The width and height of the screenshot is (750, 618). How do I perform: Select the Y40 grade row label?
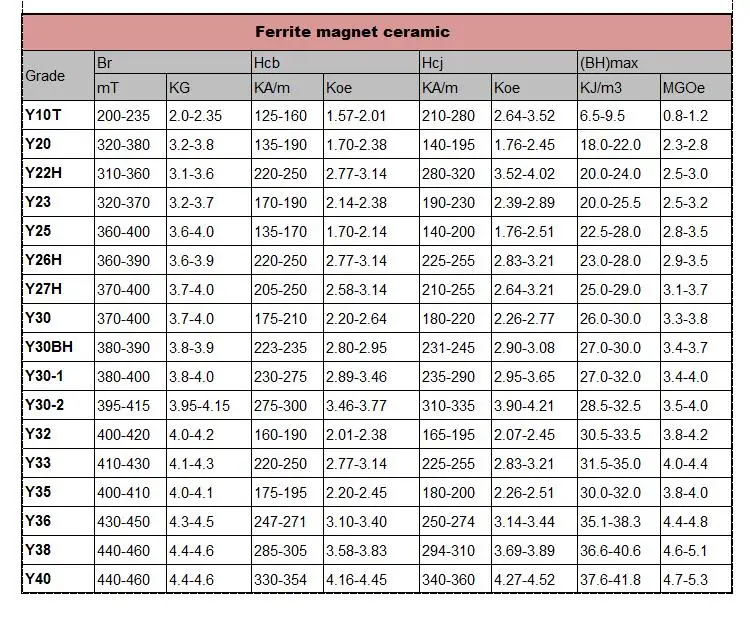[37, 578]
